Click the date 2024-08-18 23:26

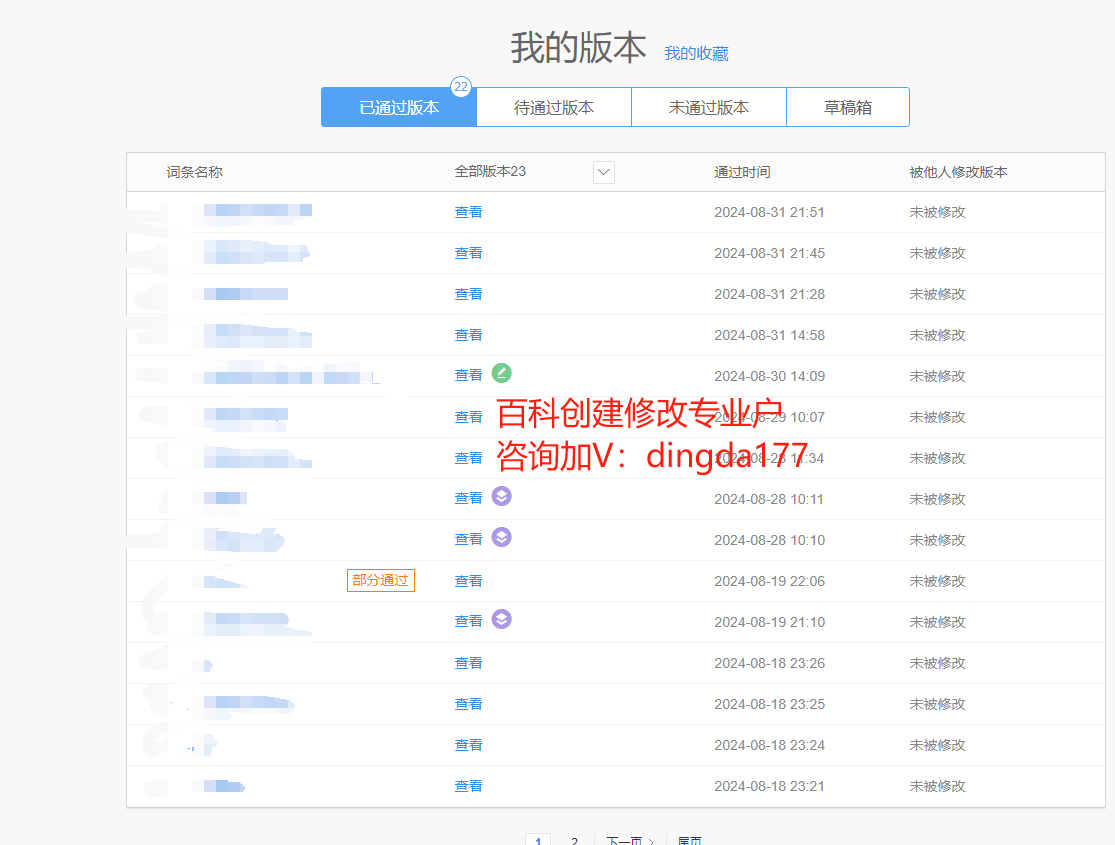tap(769, 663)
